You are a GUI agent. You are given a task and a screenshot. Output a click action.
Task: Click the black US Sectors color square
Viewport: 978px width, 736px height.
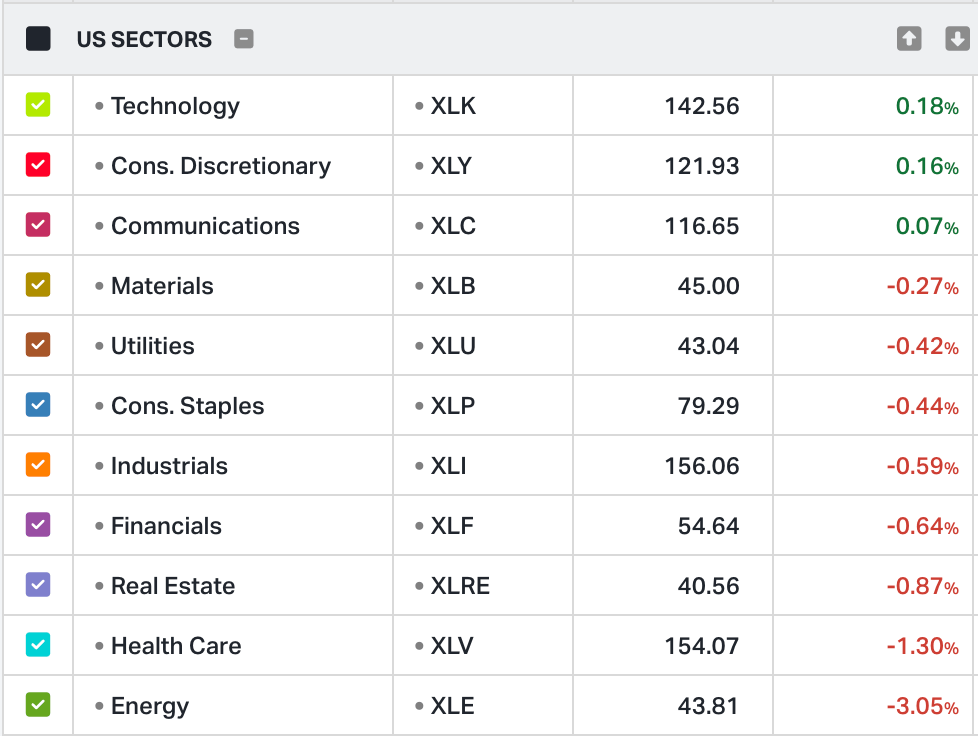pyautogui.click(x=38, y=39)
